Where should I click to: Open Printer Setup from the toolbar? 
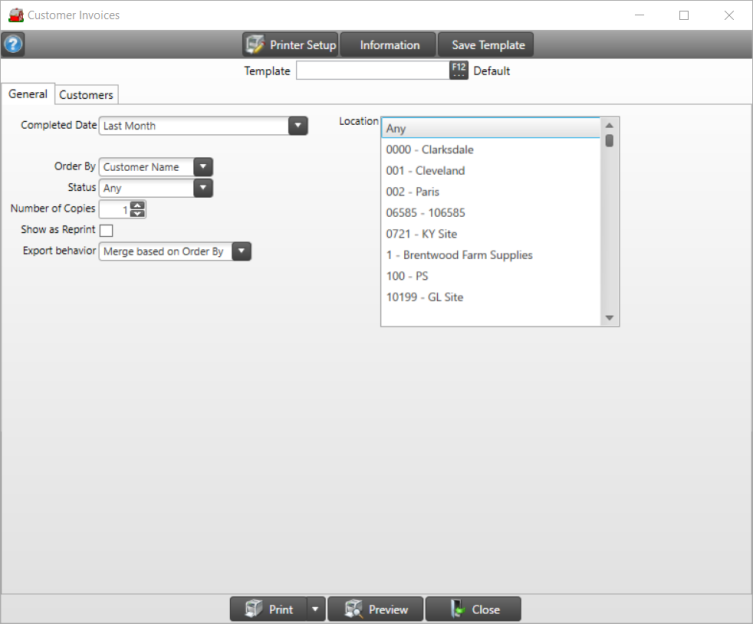pyautogui.click(x=290, y=45)
